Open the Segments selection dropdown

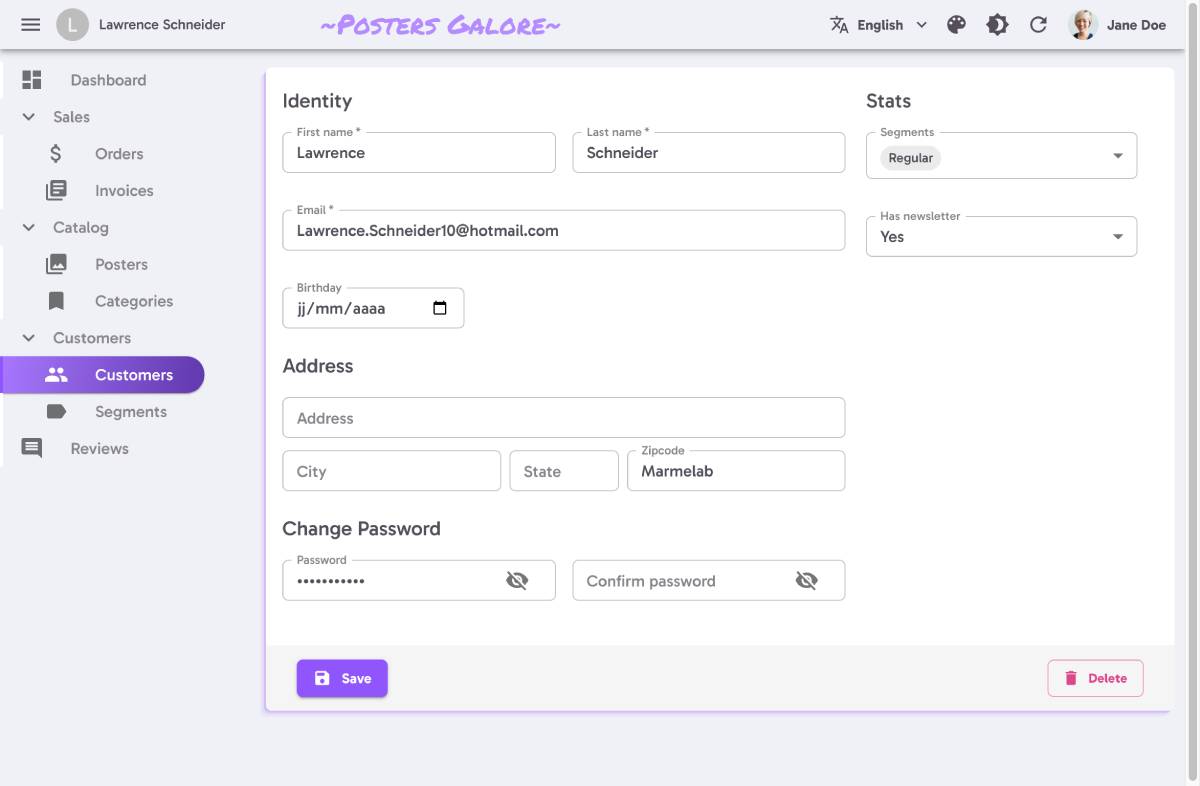pos(1118,156)
